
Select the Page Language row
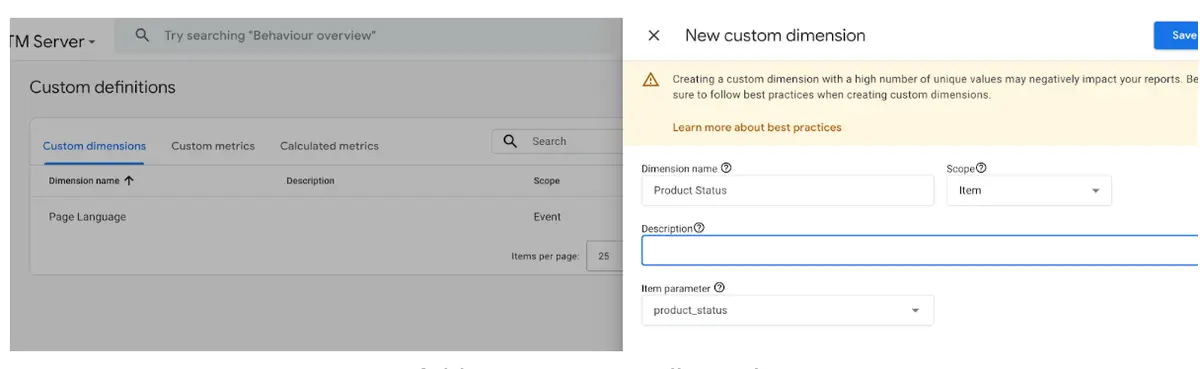326,217
